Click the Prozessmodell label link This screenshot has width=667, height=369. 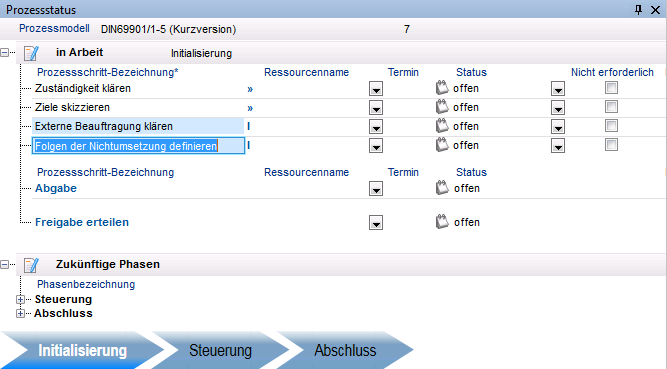click(x=54, y=29)
